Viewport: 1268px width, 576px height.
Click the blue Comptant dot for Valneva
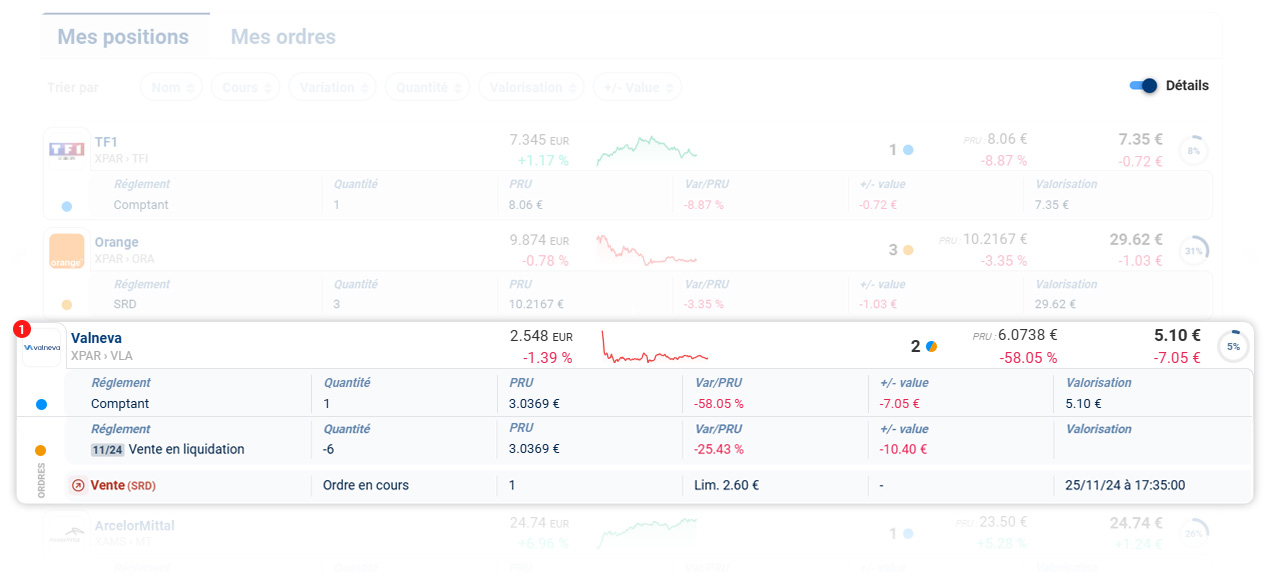41,404
